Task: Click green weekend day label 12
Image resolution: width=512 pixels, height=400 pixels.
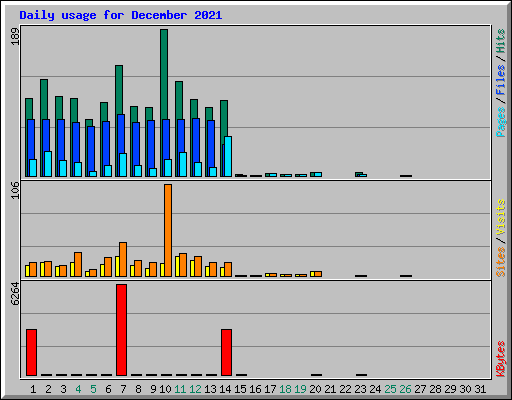Action: tap(195, 389)
